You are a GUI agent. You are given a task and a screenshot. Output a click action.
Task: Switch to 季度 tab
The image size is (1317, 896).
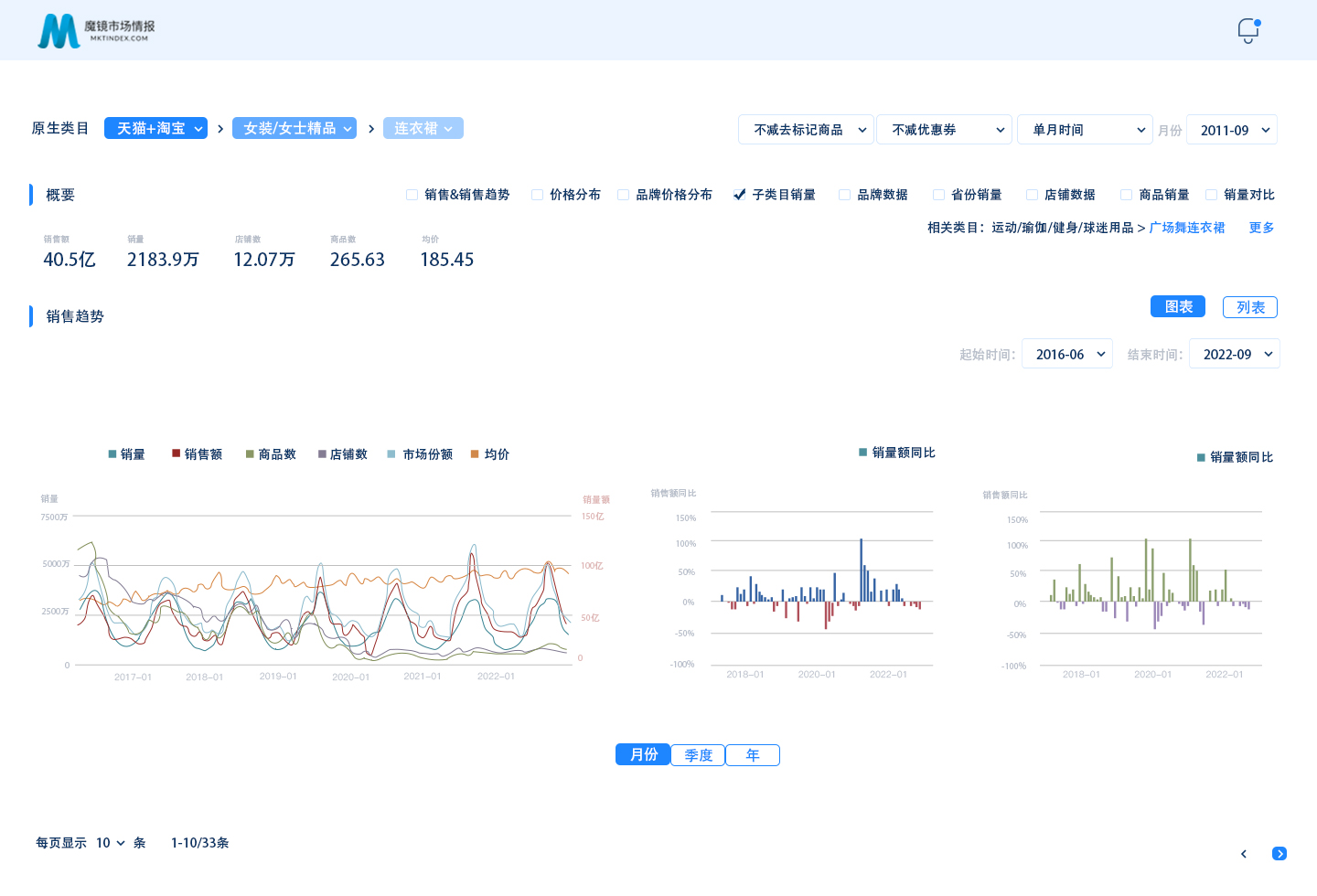(698, 755)
